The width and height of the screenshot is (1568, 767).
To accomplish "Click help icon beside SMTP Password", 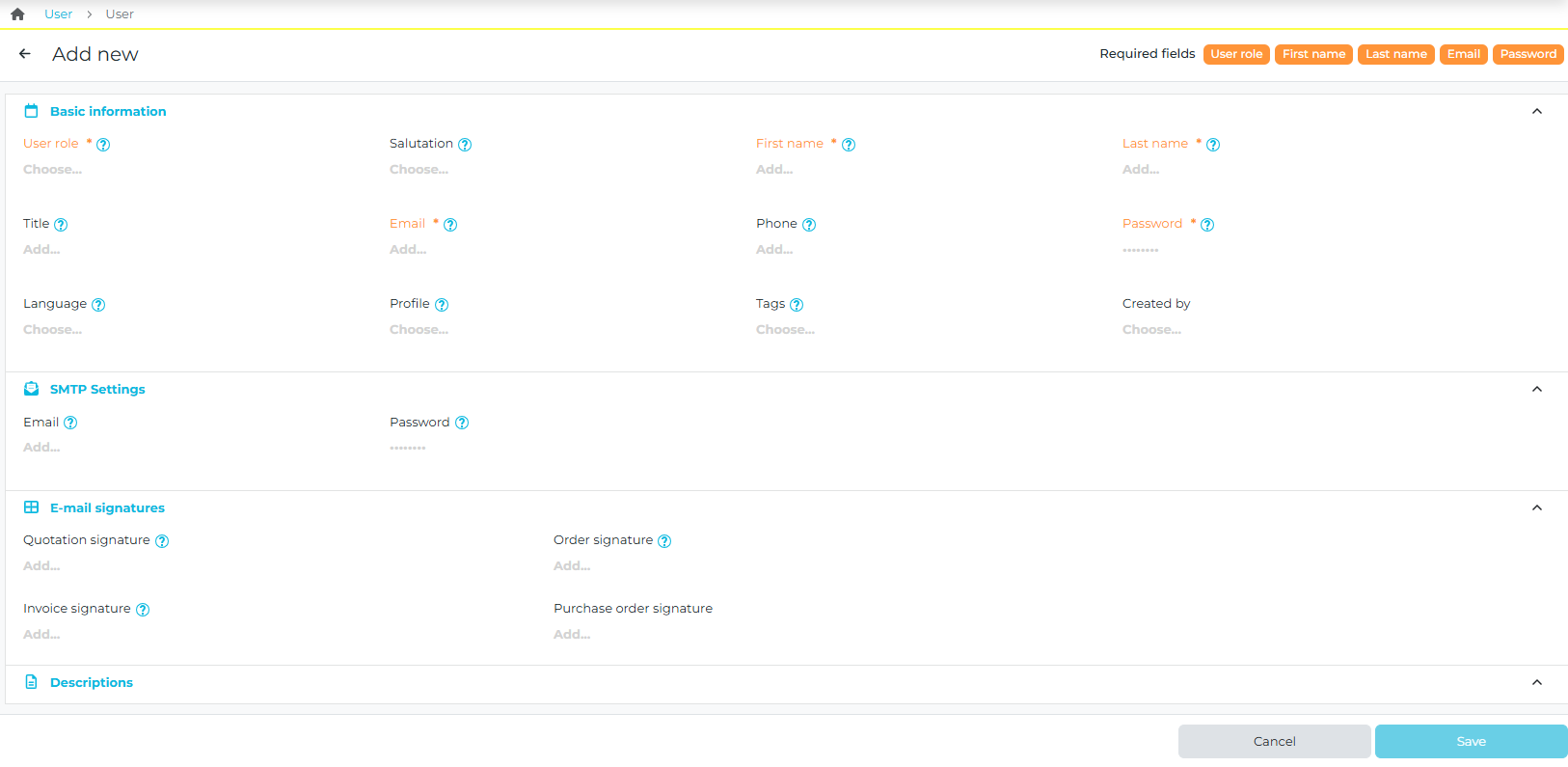I will click(462, 423).
